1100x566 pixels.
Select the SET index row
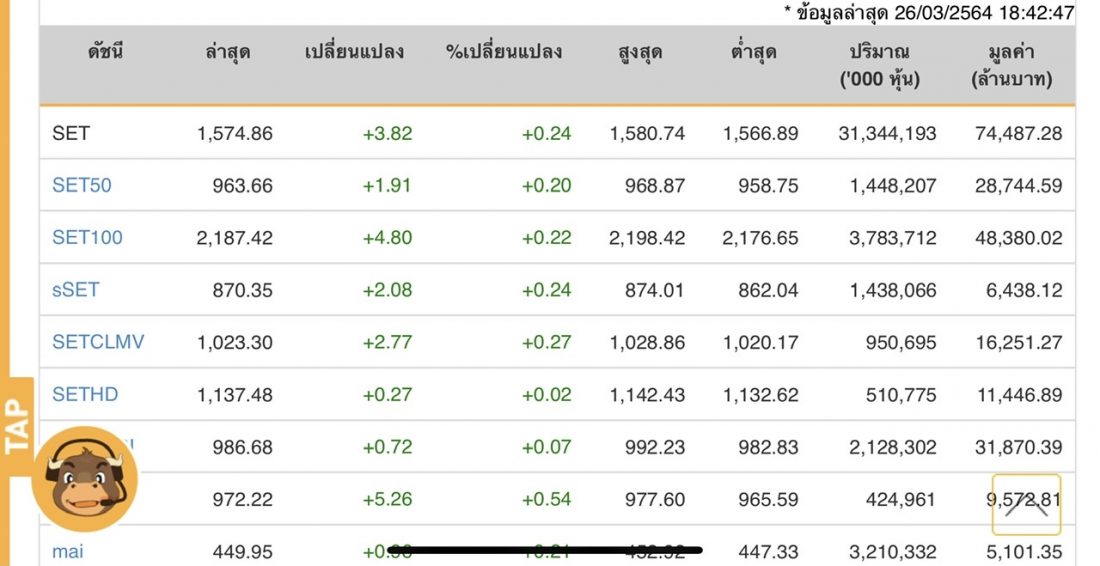[x=557, y=133]
